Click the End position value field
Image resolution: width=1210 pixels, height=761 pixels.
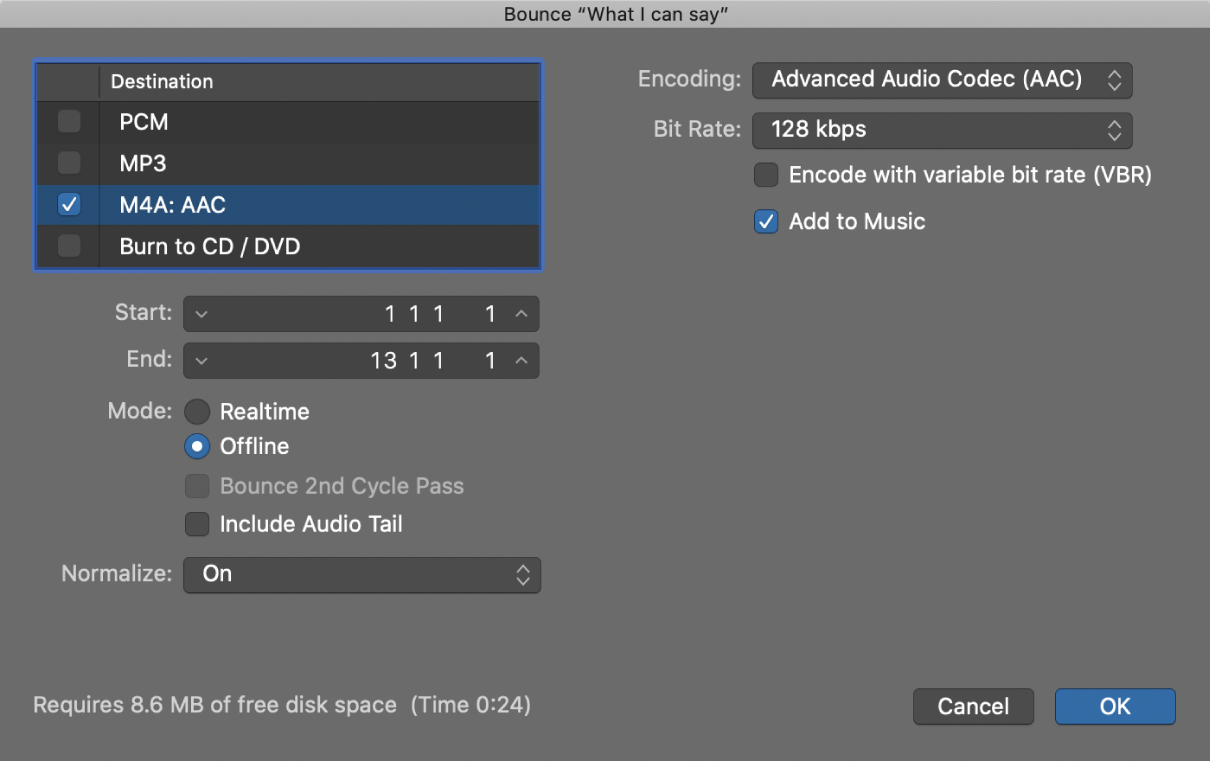361,361
